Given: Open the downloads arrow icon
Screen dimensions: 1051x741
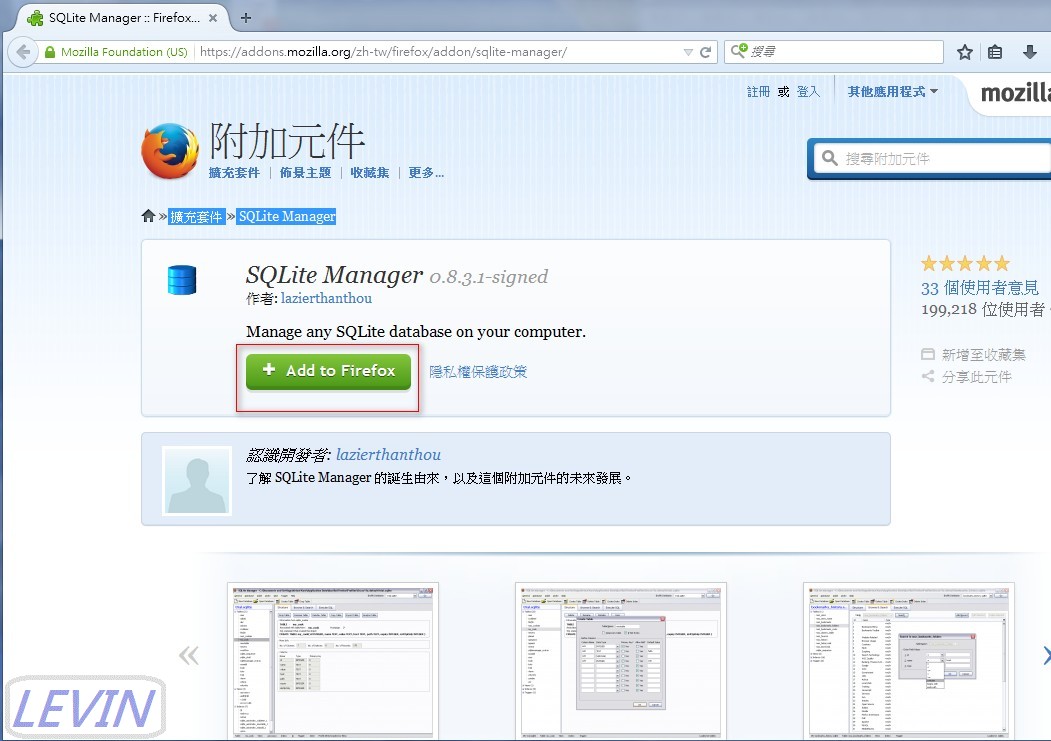Looking at the screenshot, I should click(x=1030, y=52).
